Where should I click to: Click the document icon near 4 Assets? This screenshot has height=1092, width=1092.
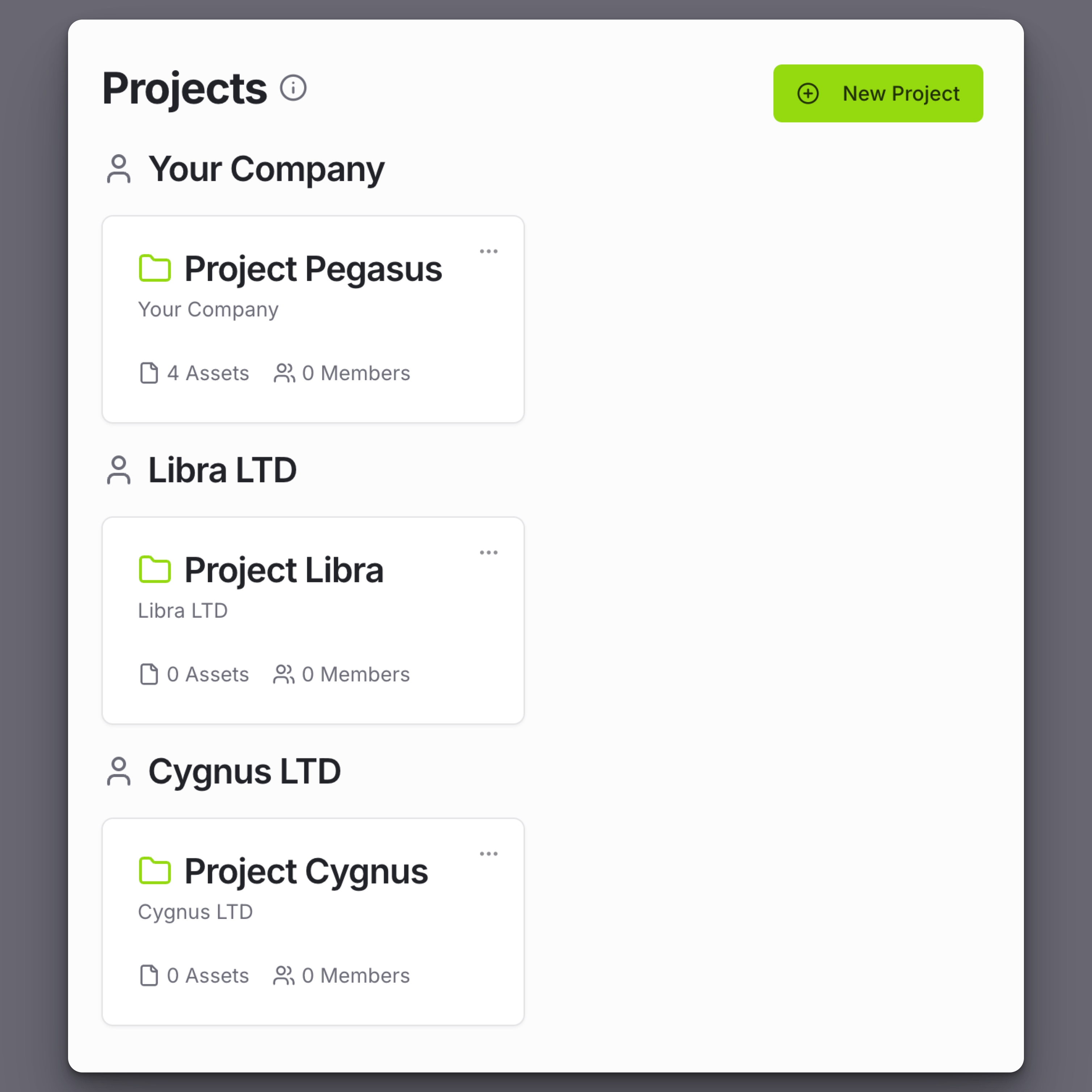(x=149, y=373)
